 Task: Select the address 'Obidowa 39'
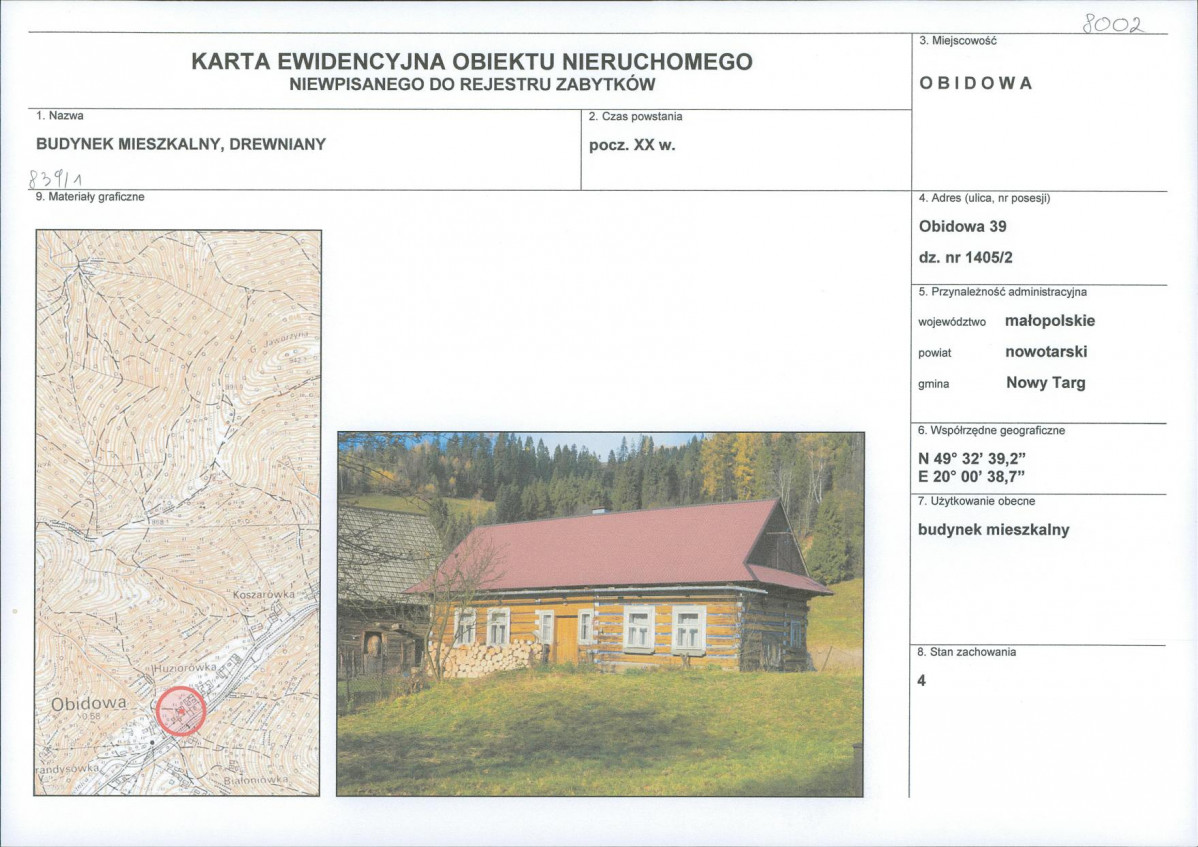(963, 227)
